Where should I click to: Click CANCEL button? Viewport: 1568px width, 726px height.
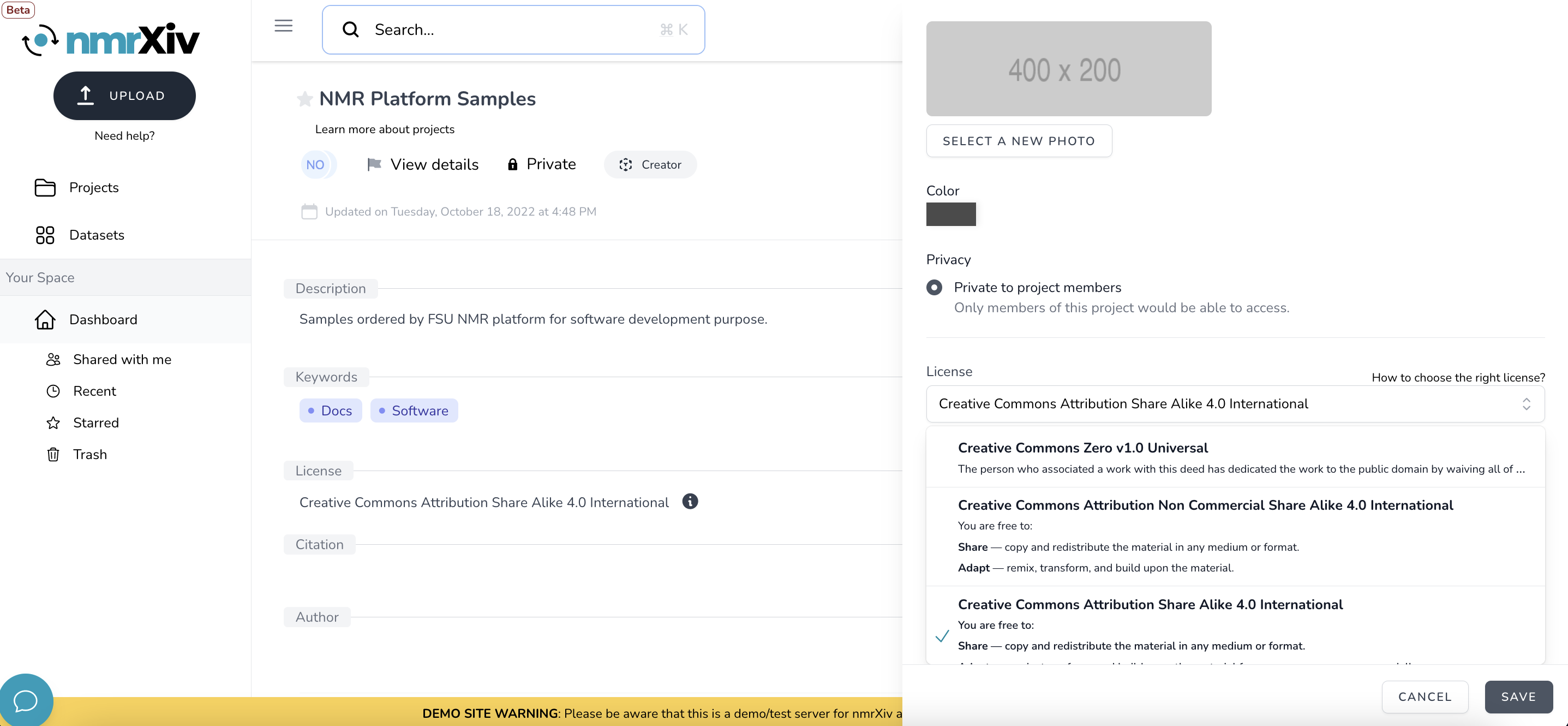1425,697
